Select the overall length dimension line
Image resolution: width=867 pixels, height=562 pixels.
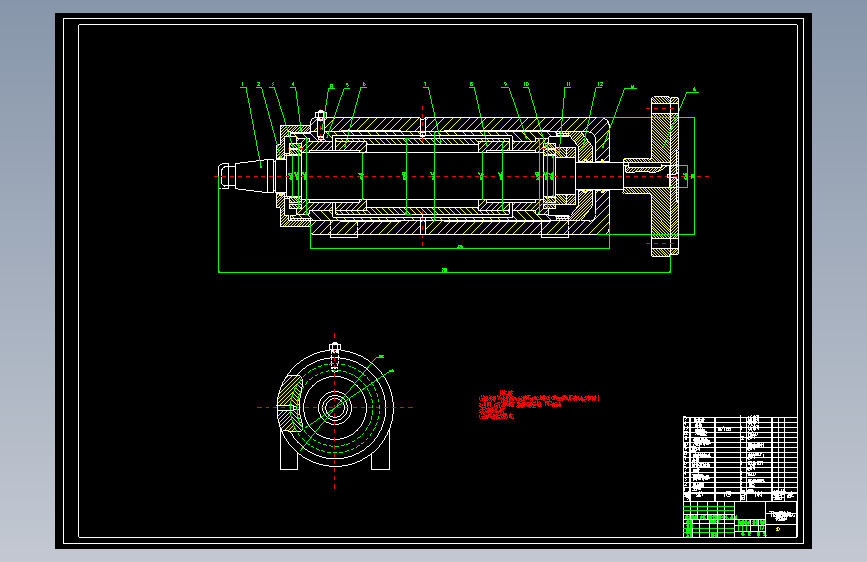click(x=444, y=272)
